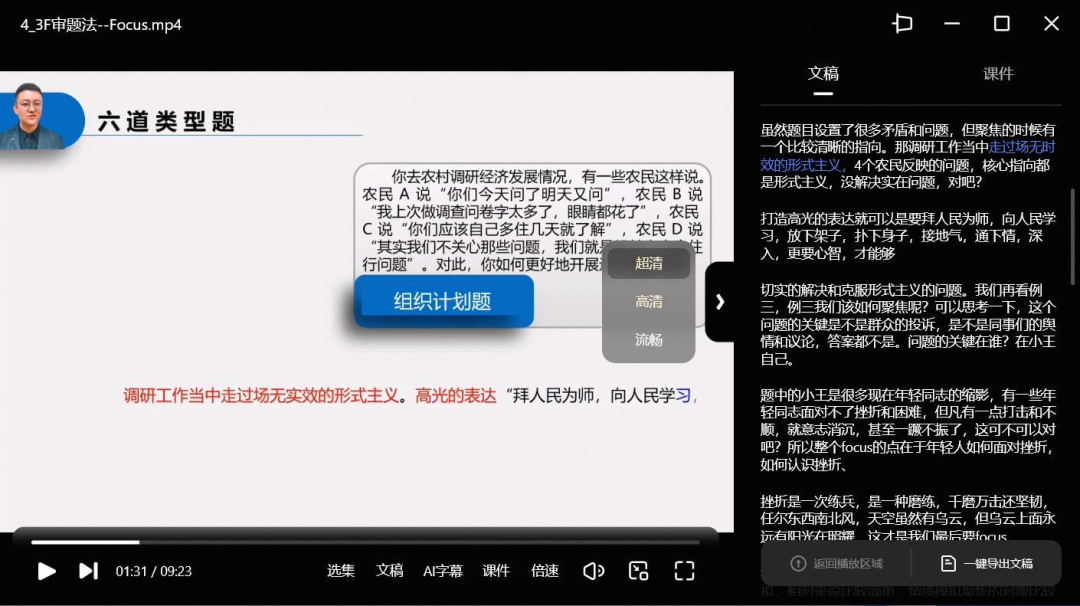The width and height of the screenshot is (1080, 606).
Task: Click transcript paragraph starting 题中的小王
Action: click(x=908, y=430)
